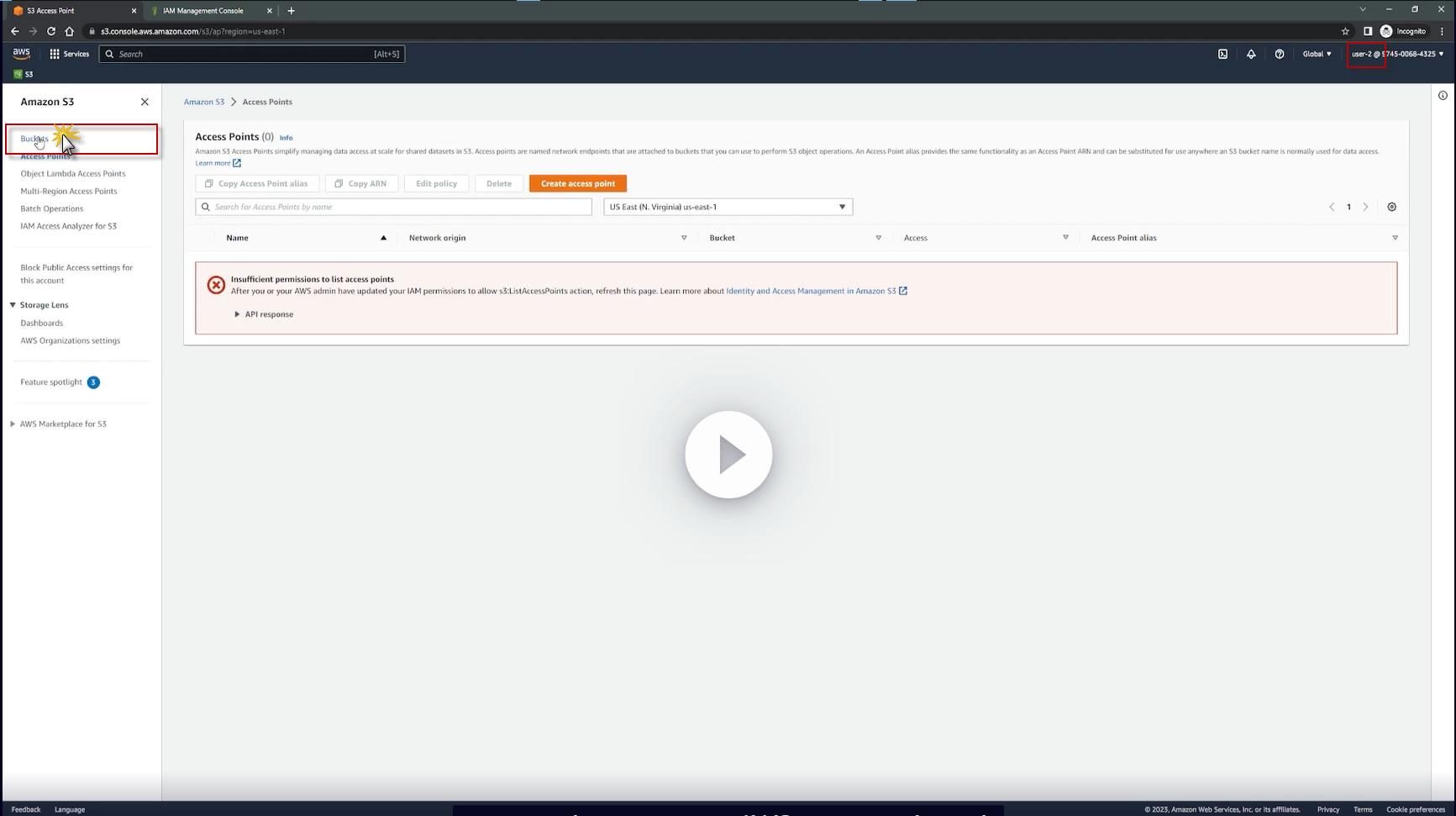The height and width of the screenshot is (816, 1456).
Task: Go back in browser history
Action: (15, 31)
